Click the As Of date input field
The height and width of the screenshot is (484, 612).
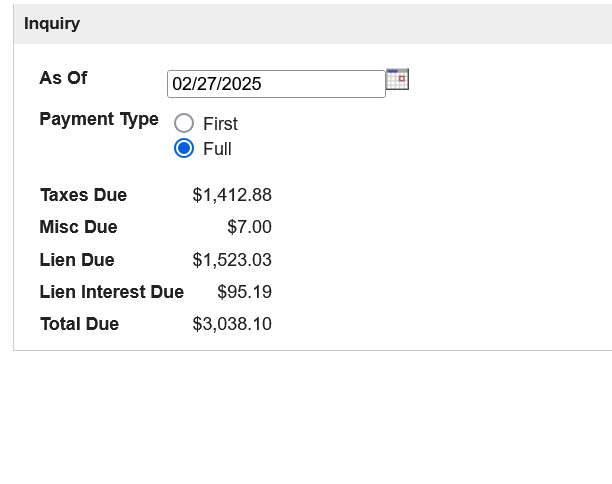(x=276, y=84)
